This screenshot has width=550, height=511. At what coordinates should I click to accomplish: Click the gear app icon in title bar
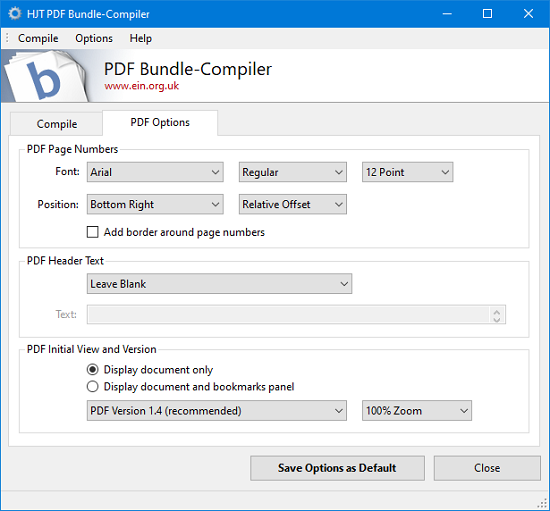pyautogui.click(x=14, y=14)
